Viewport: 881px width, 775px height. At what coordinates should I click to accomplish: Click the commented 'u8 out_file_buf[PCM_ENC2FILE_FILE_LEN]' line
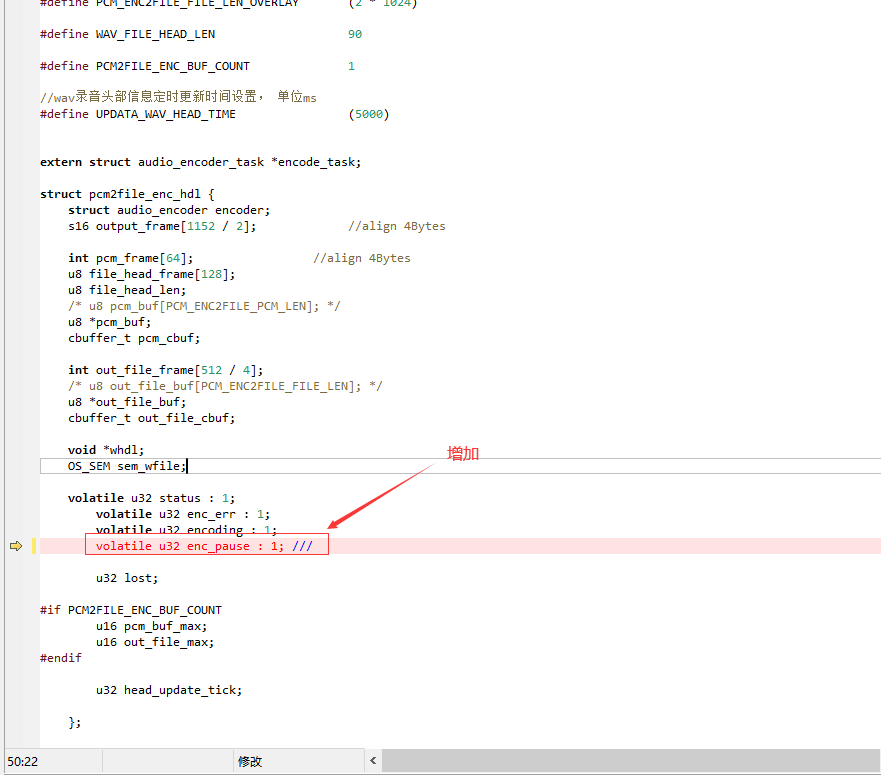coord(225,386)
